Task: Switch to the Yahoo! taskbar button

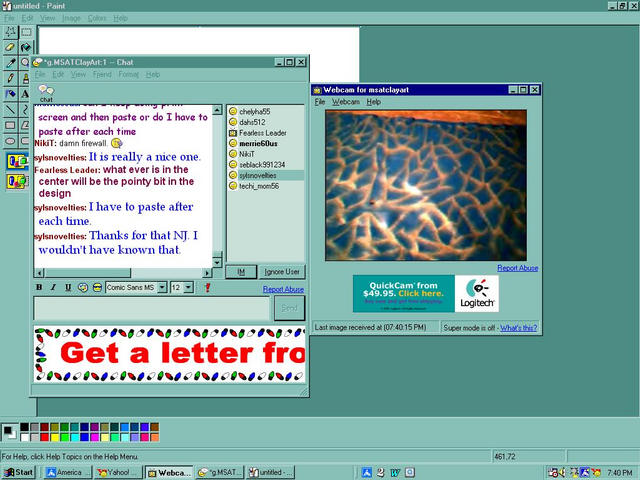Action: (118, 473)
